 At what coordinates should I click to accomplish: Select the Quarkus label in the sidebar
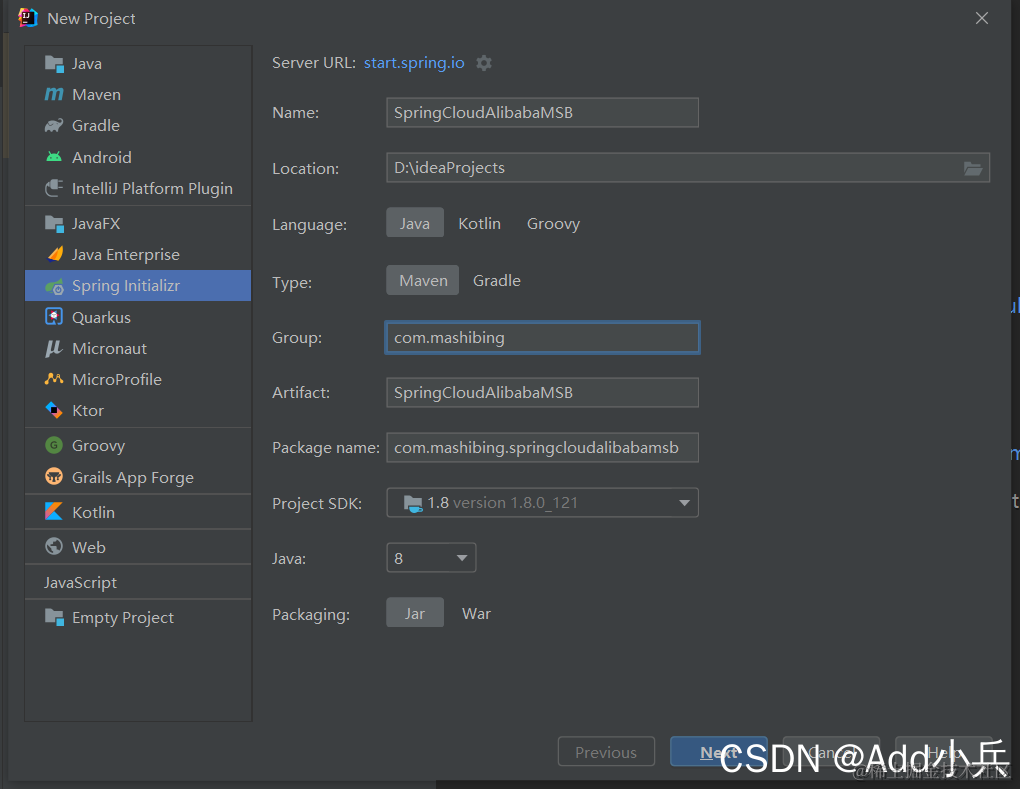(101, 317)
